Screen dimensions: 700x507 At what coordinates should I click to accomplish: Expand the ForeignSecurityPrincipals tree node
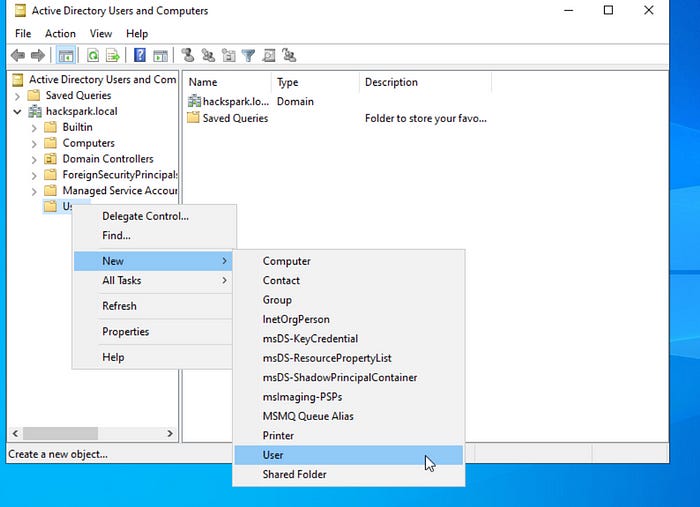pyautogui.click(x=34, y=175)
